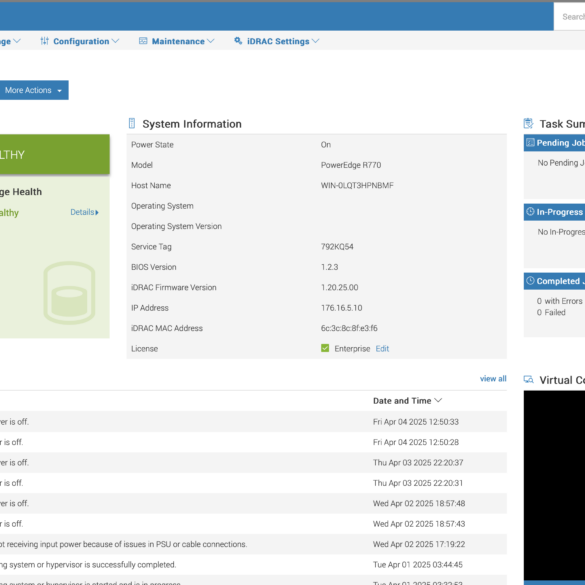Click the Completed Jobs clock icon
The width and height of the screenshot is (585, 585).
click(x=530, y=281)
